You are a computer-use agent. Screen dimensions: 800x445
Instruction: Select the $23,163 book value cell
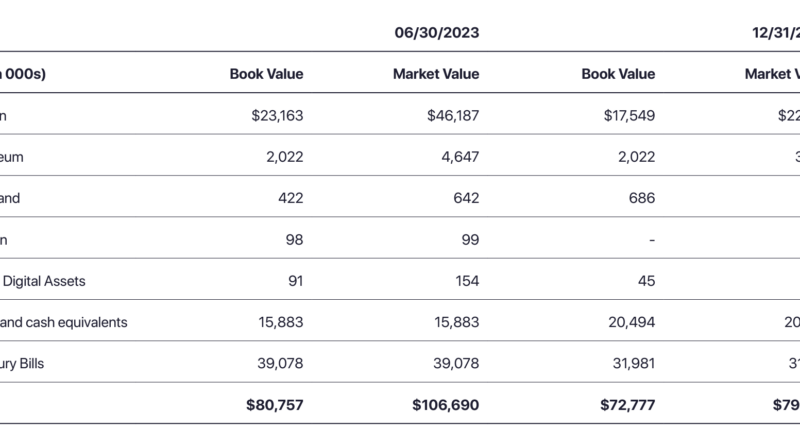click(x=277, y=115)
